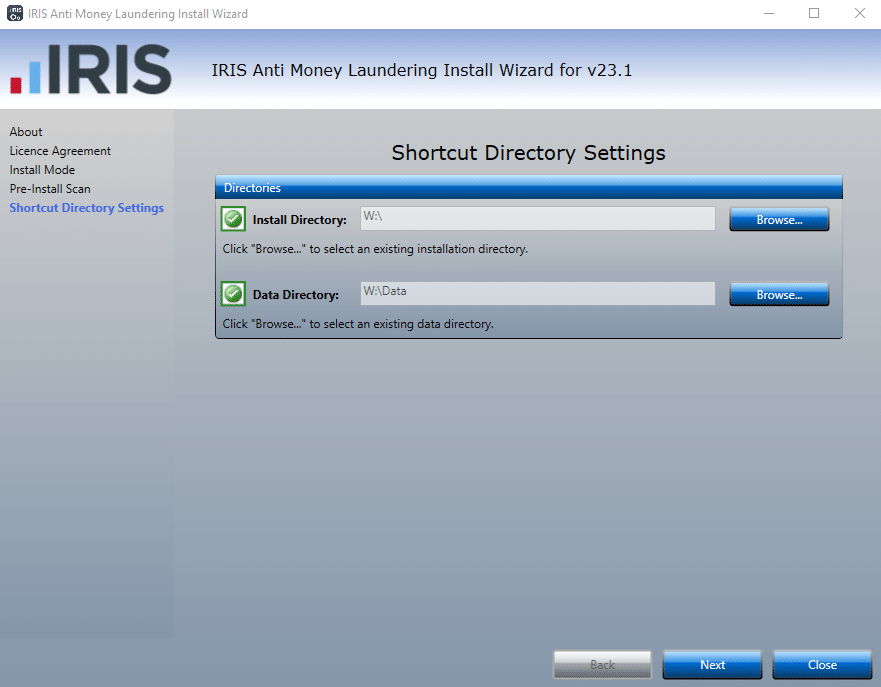Click the IRIS app icon in title bar
This screenshot has width=881, height=687.
point(15,13)
